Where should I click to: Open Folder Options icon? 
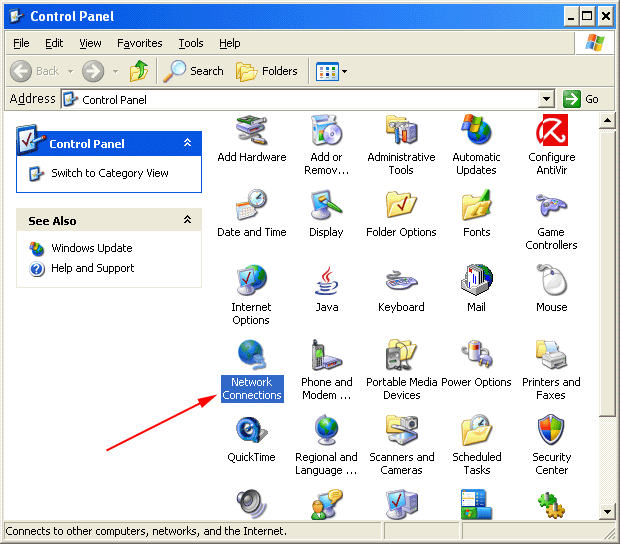(x=401, y=205)
